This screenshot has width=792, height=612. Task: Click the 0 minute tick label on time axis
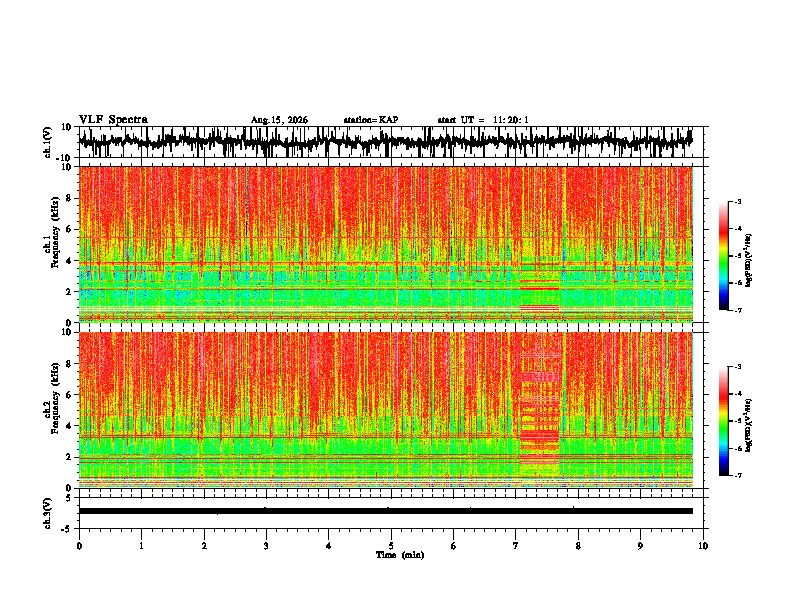point(79,546)
